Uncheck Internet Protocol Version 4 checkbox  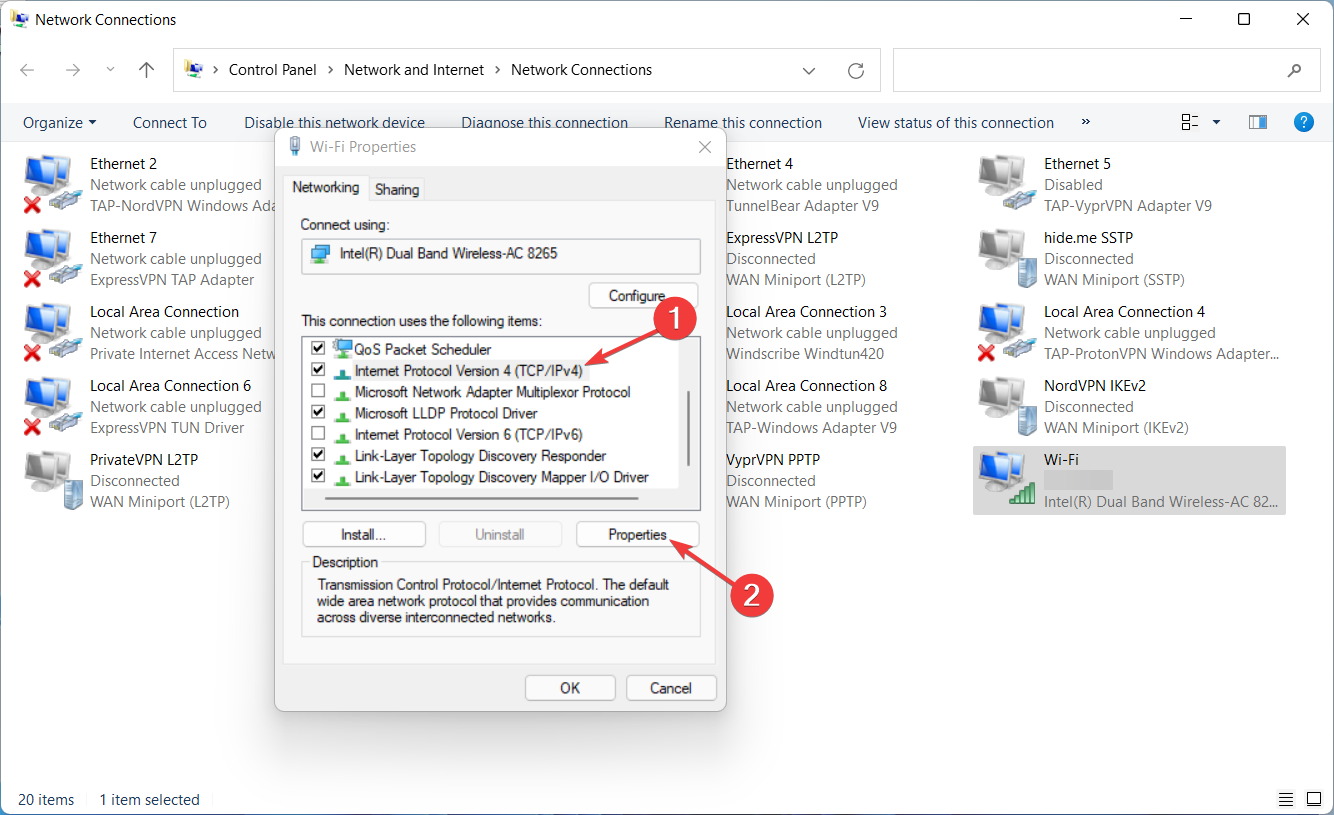(318, 370)
